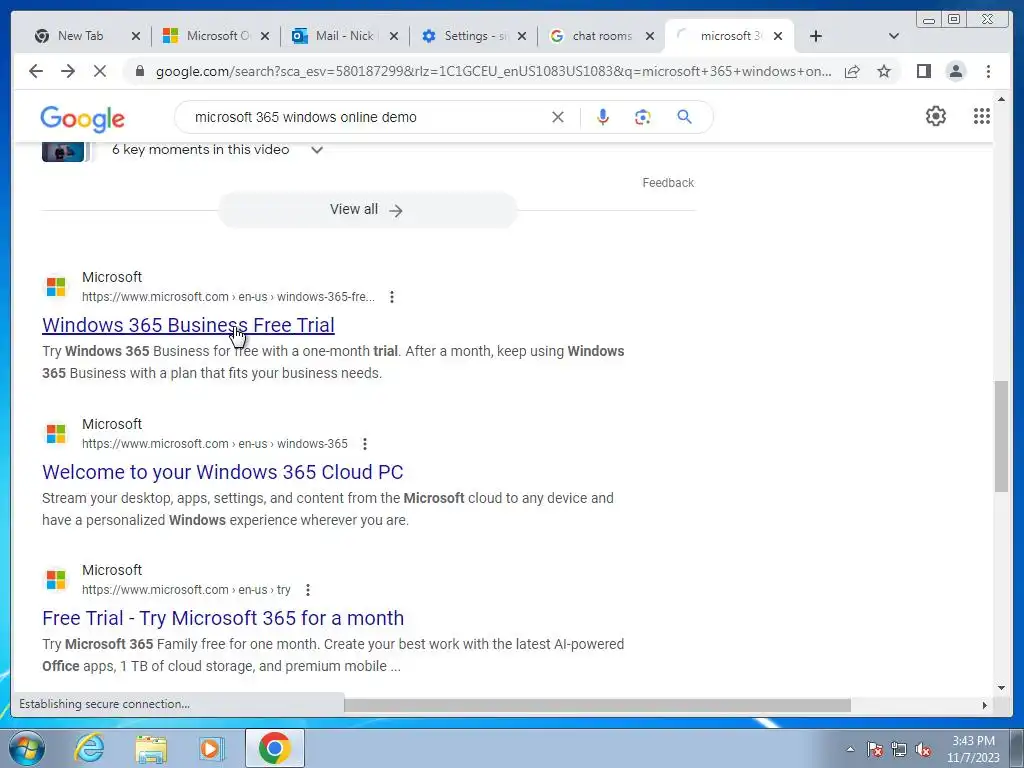
Task: Open Free Trial - Try Microsoft 365 link
Action: (x=223, y=618)
